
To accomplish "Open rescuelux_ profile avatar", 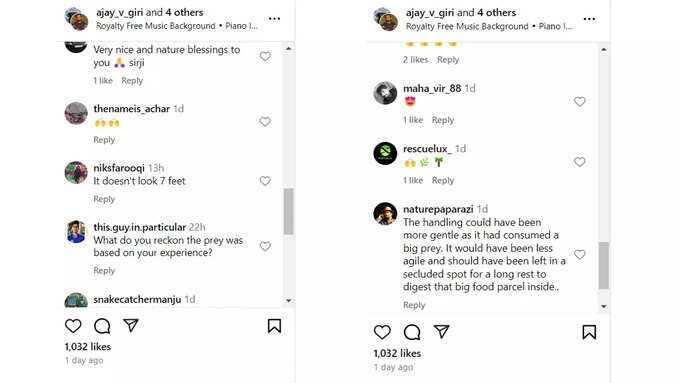I will point(385,153).
